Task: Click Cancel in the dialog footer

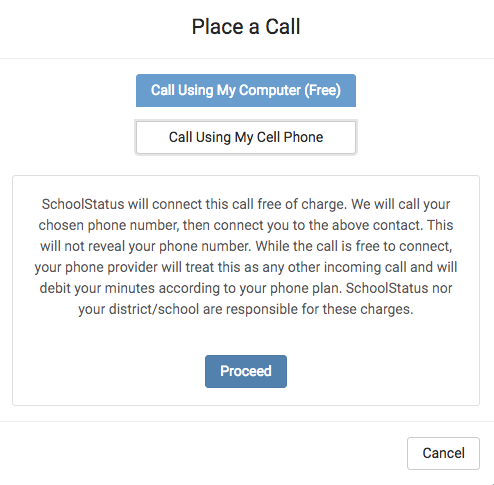Action: 443,453
